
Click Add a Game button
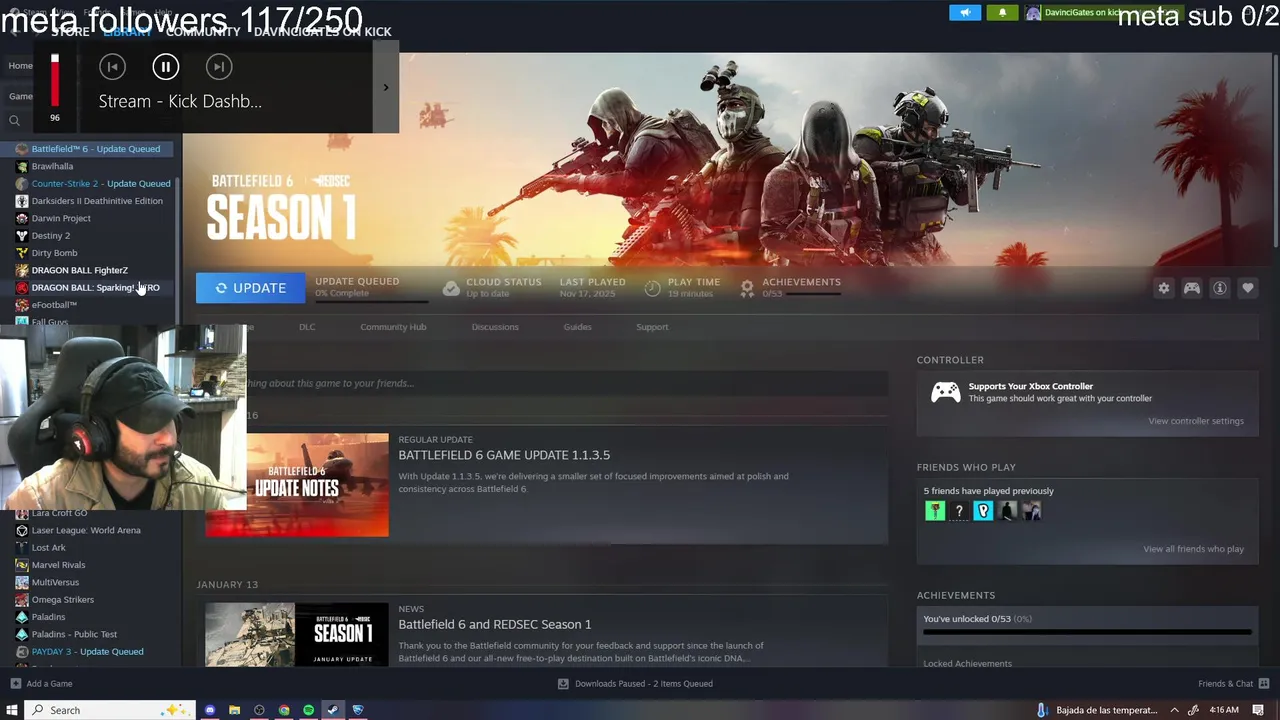pos(41,684)
